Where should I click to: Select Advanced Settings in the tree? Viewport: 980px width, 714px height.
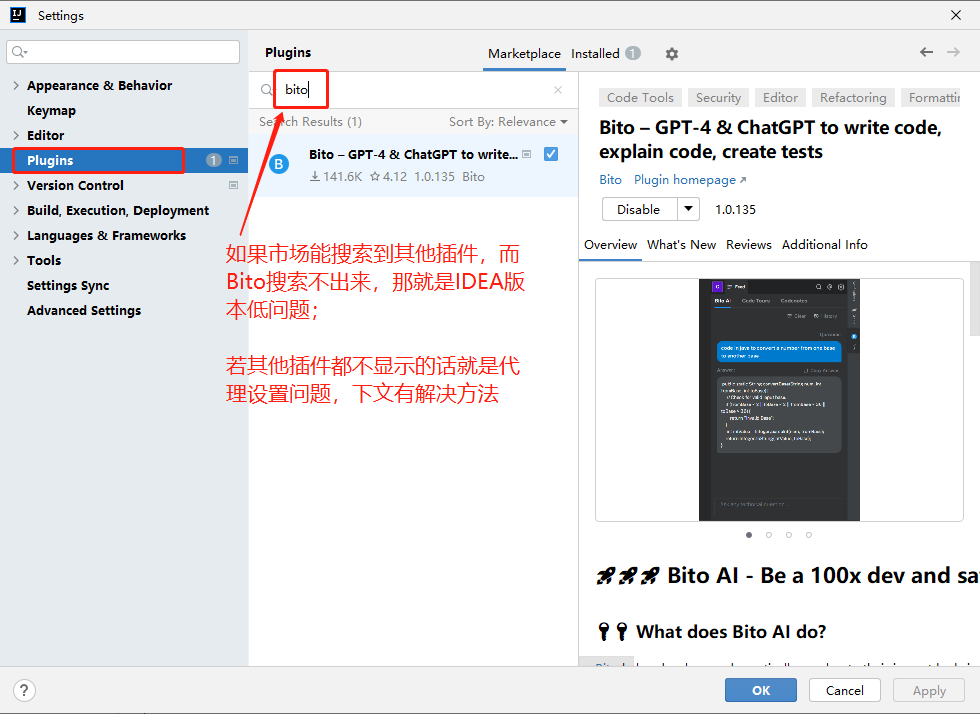84,311
